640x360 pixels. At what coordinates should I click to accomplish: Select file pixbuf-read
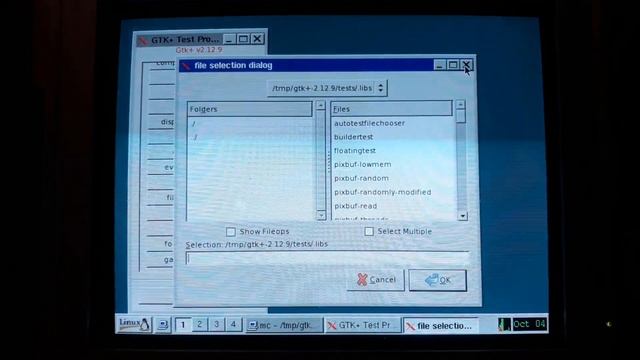coord(356,206)
